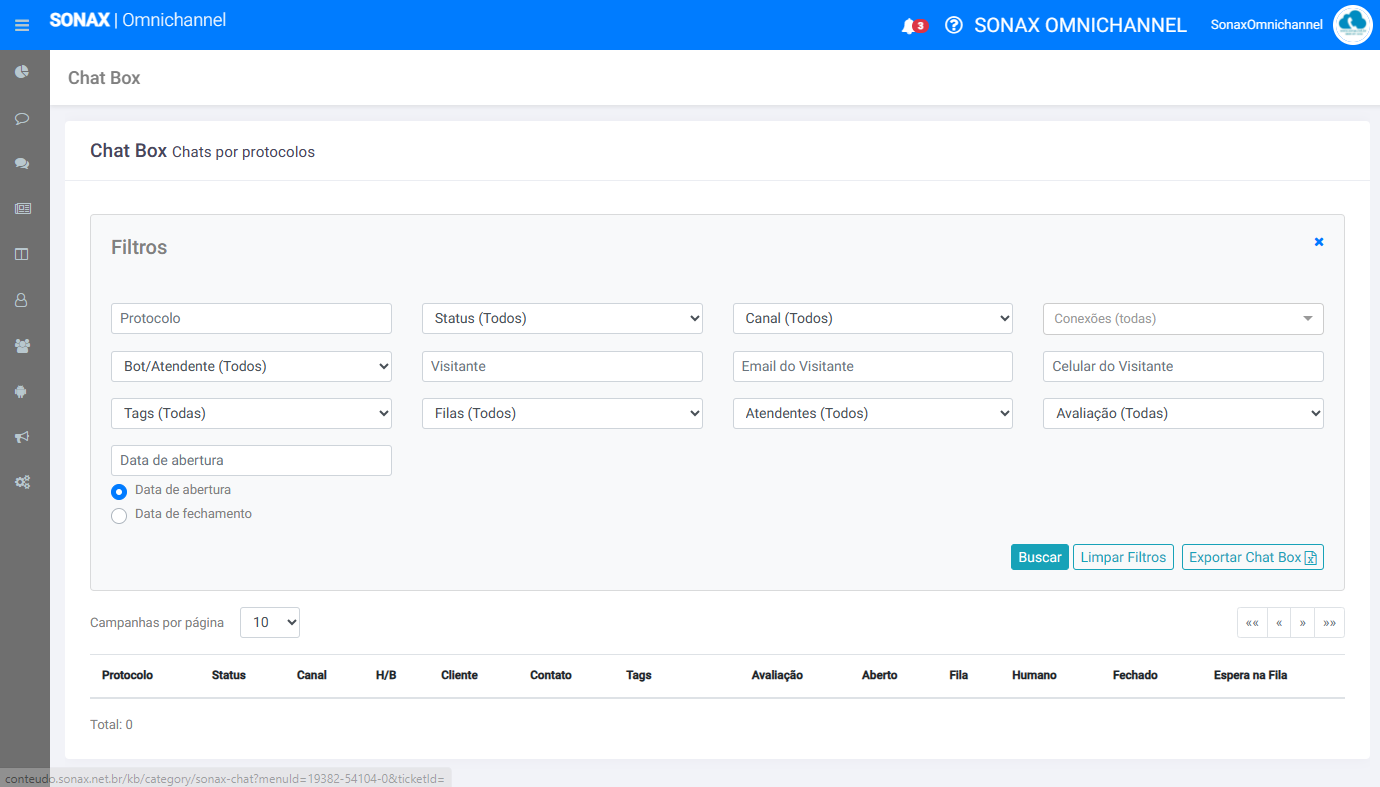1380x787 pixels.
Task: Open the pie chart dashboard in sidebar
Action: [22, 72]
